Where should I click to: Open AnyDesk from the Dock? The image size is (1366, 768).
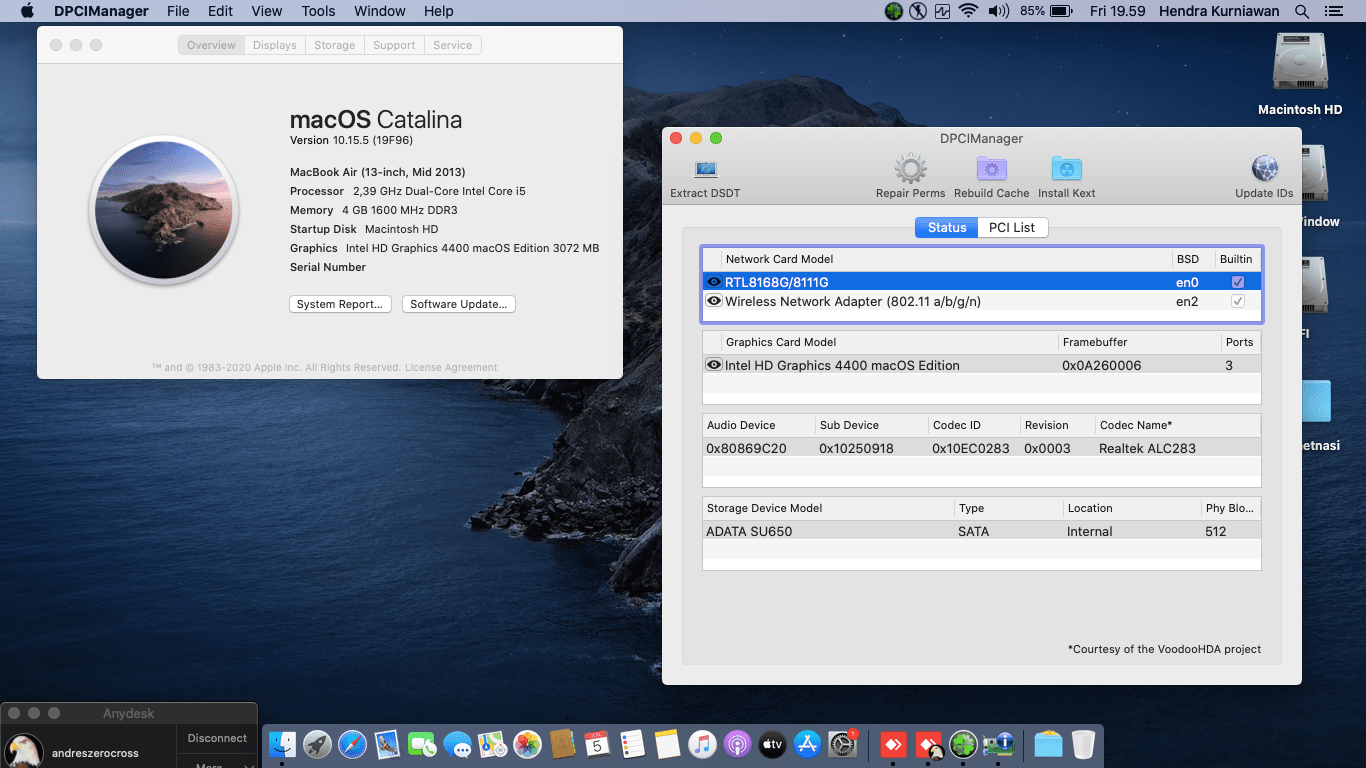(893, 744)
